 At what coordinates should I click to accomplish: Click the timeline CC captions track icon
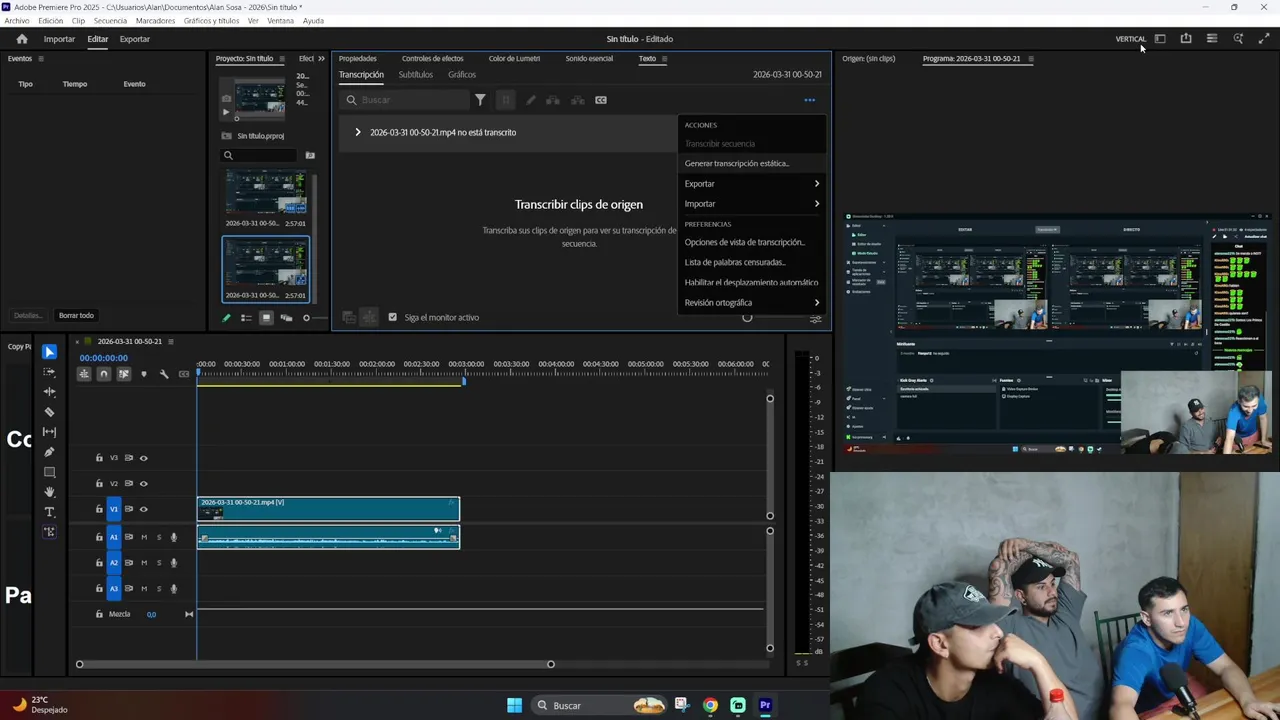[x=184, y=374]
